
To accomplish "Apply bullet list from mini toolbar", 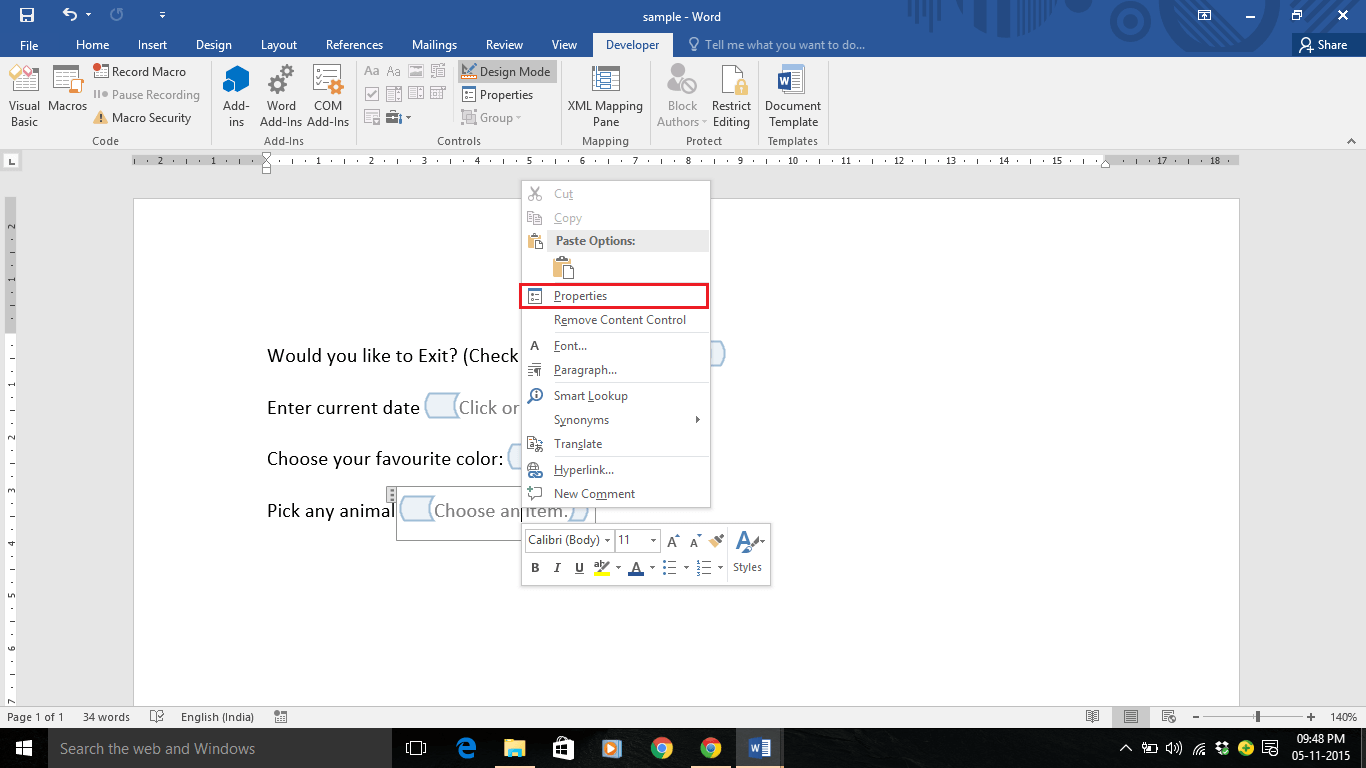I will [670, 567].
